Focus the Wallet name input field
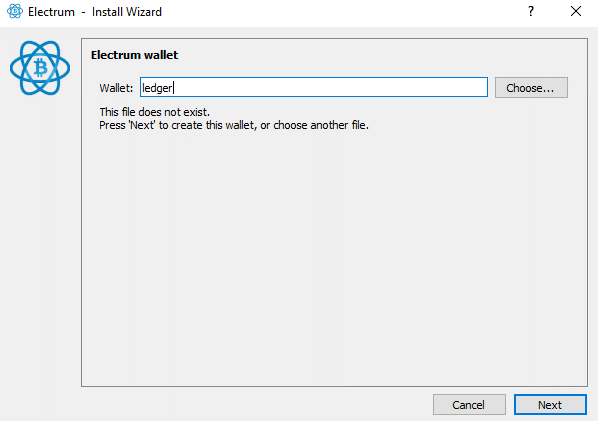Screen dimensions: 598x421 point(313,87)
